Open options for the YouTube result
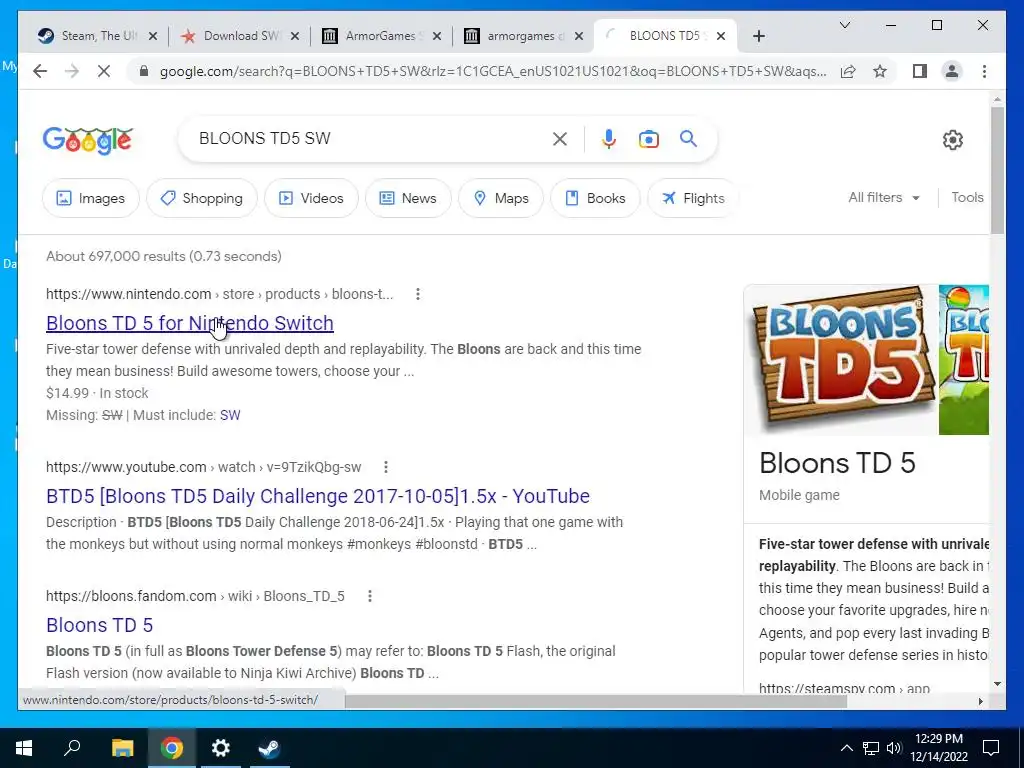Screen dimensions: 1024x768 pos(386,467)
